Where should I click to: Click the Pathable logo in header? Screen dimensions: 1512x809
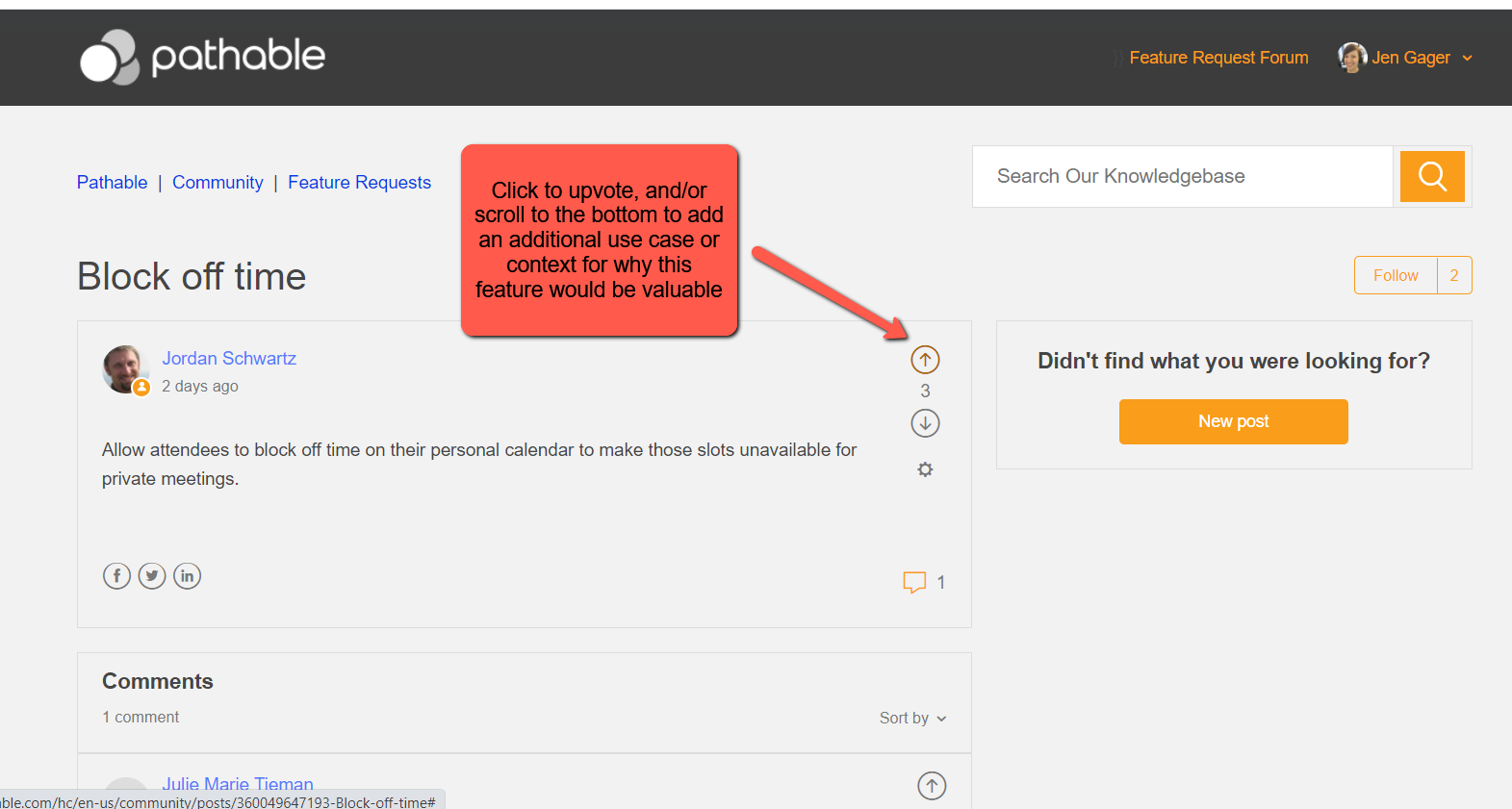pyautogui.click(x=202, y=57)
